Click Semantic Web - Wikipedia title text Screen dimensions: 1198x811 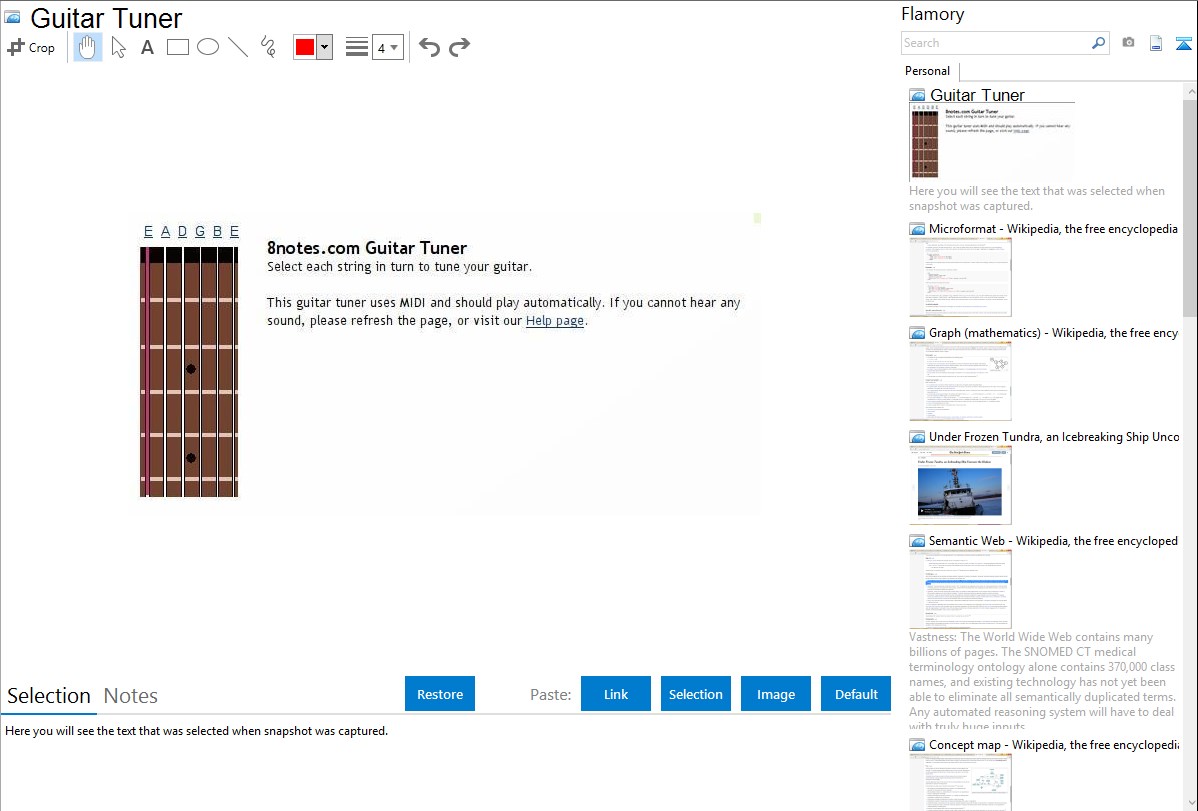(1053, 540)
